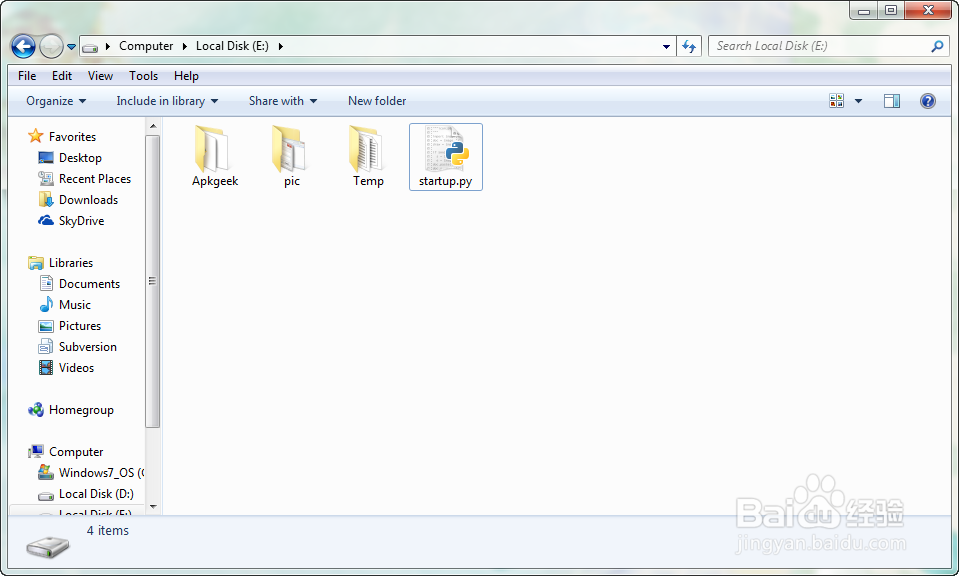Open the Organize dropdown
Screen dimensions: 959x576
[56, 101]
